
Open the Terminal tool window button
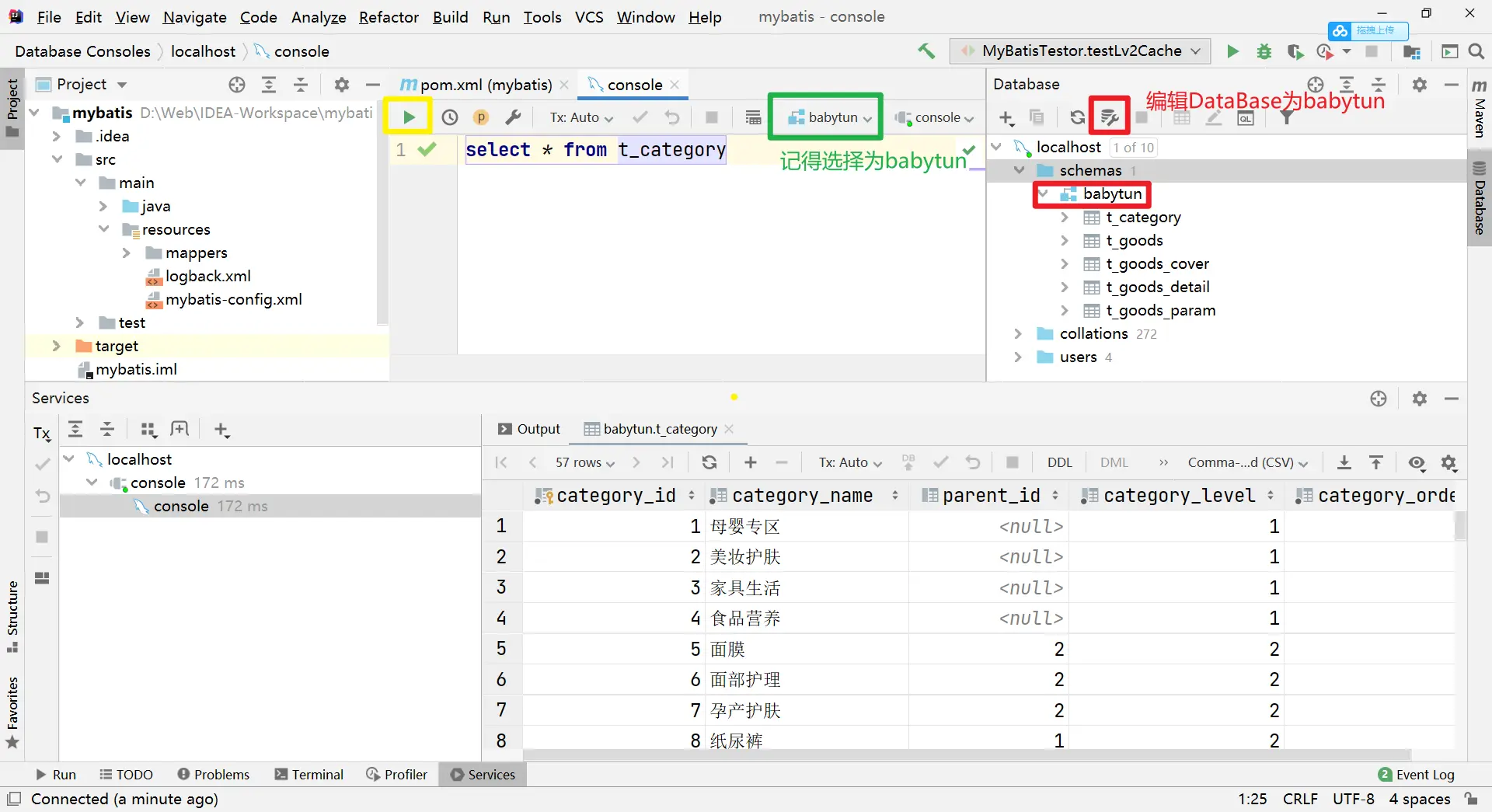(x=309, y=775)
